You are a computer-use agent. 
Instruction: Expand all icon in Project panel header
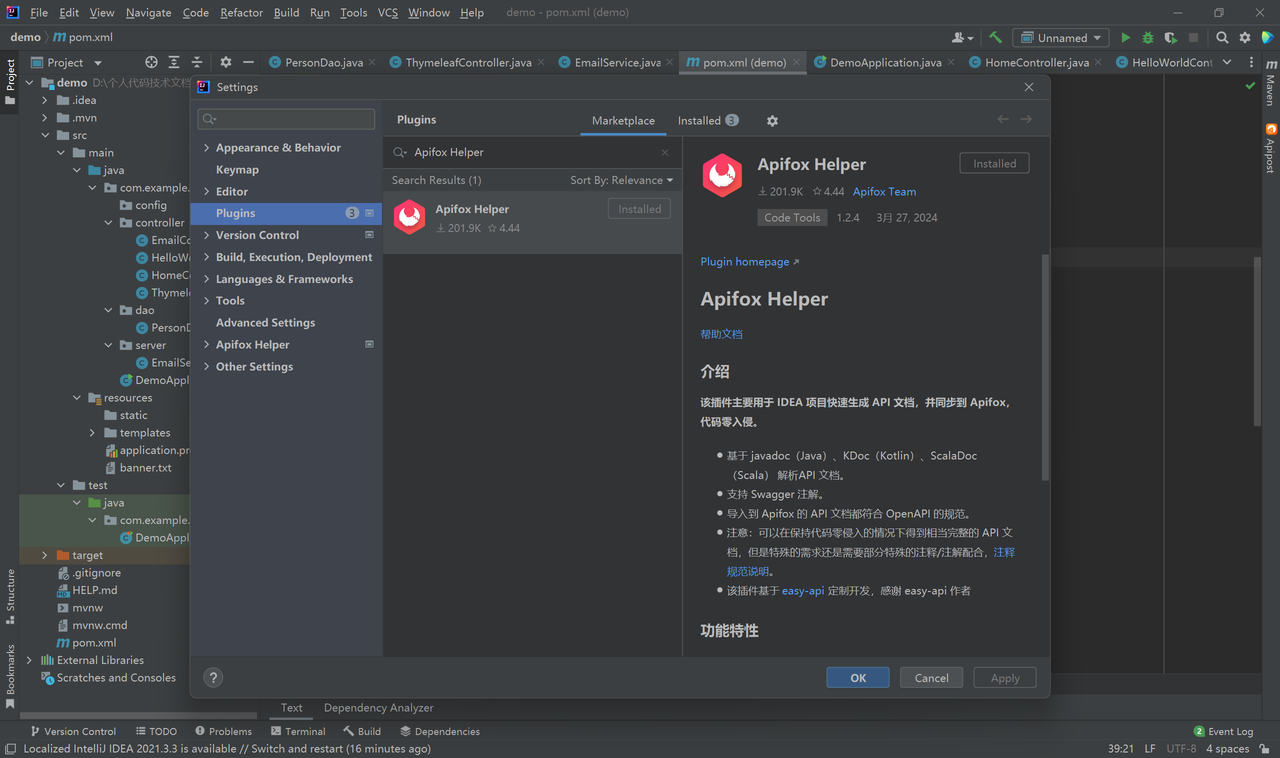[x=174, y=62]
